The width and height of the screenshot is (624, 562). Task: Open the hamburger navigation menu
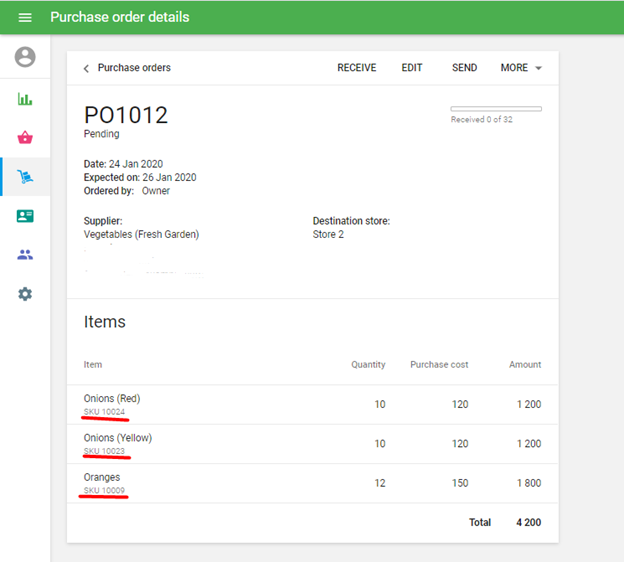pos(25,17)
